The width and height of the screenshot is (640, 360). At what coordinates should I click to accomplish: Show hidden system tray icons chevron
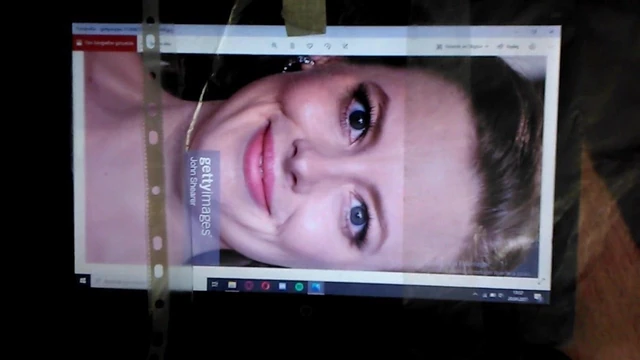(x=475, y=294)
